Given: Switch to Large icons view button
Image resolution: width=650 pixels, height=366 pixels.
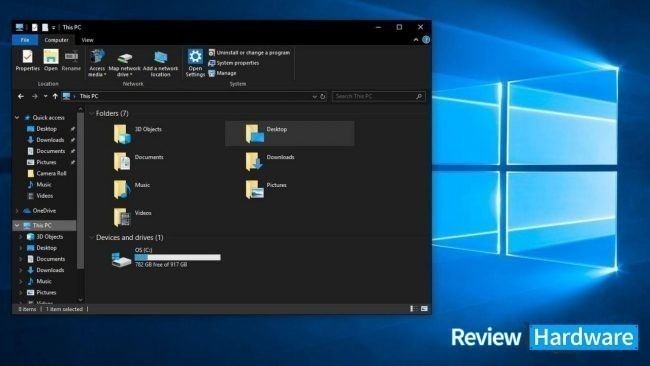Looking at the screenshot, I should click(424, 309).
